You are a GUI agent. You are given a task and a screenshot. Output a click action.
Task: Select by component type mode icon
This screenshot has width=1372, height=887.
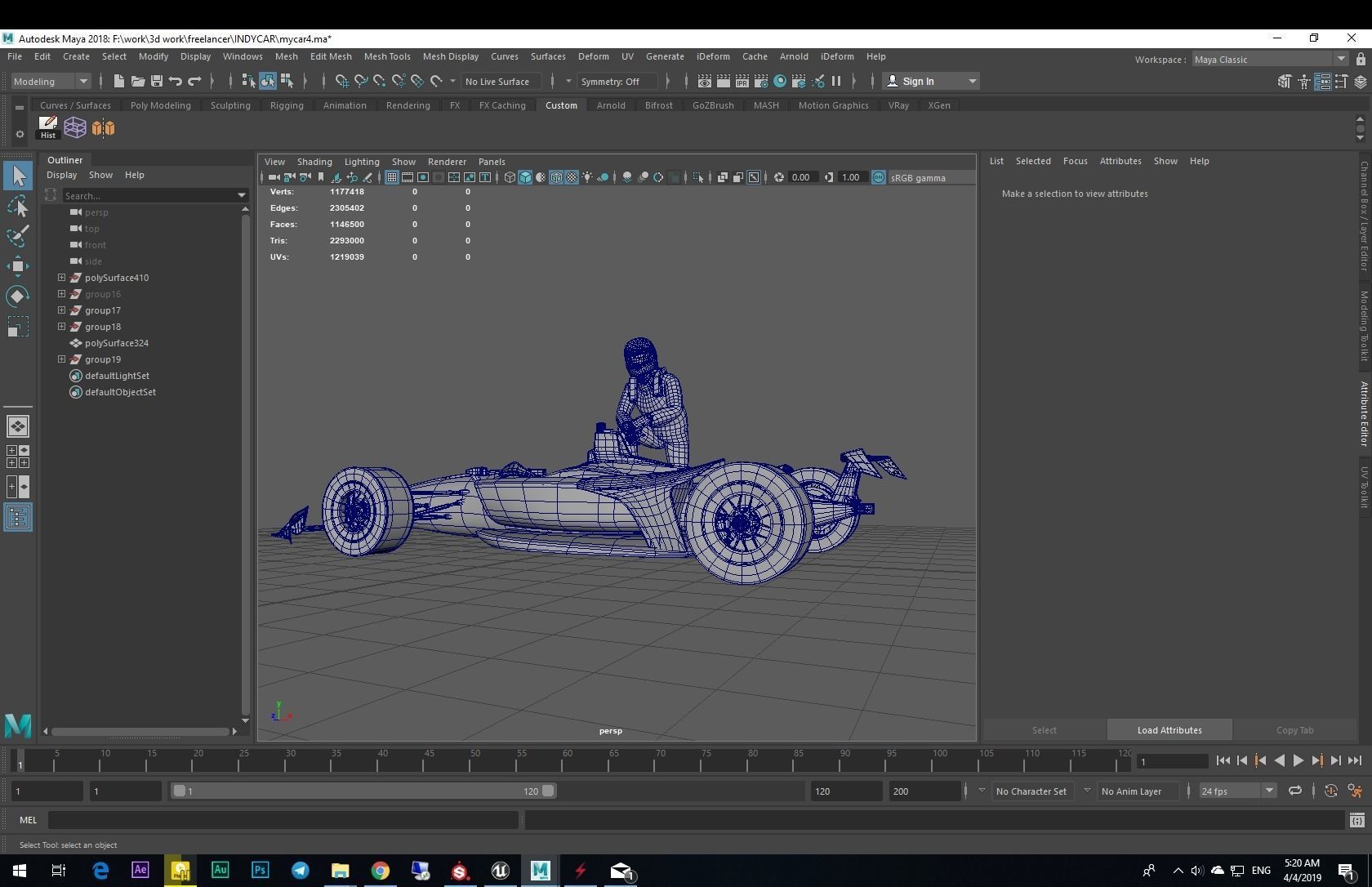click(x=287, y=81)
